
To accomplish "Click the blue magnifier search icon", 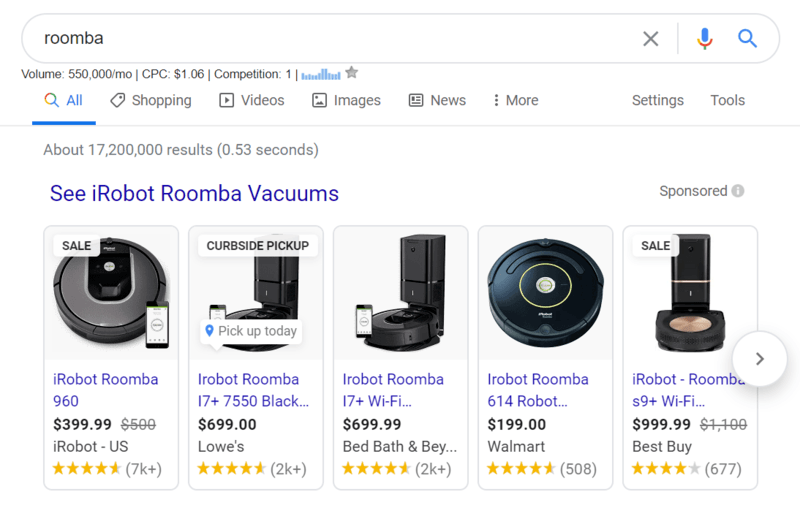I will (x=747, y=38).
